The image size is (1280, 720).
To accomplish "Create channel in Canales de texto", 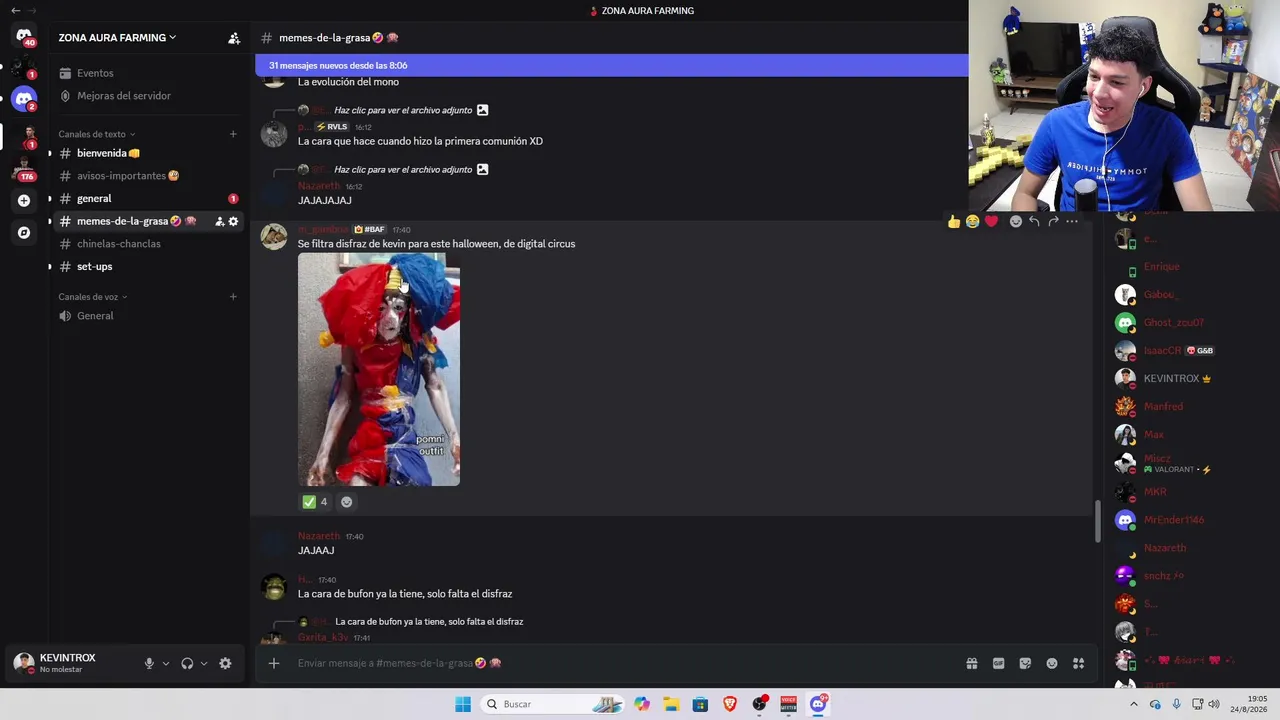I will [233, 134].
